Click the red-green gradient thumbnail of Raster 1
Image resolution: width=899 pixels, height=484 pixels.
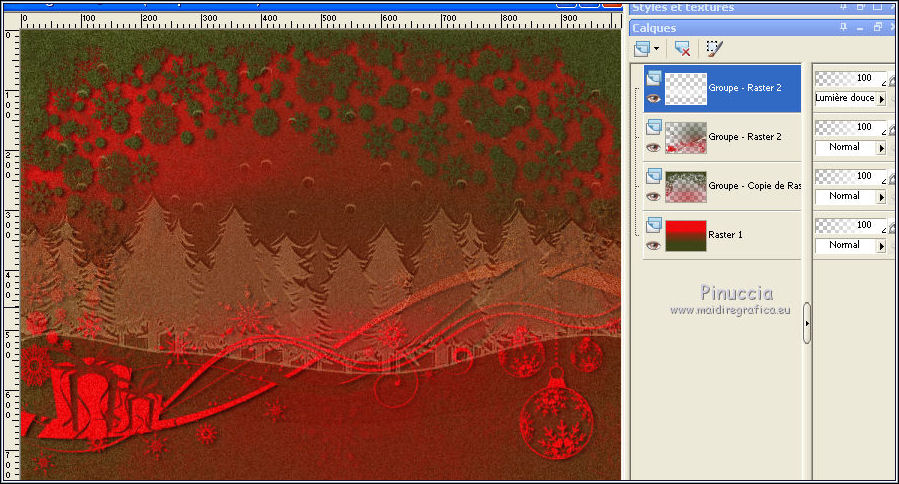tap(686, 235)
